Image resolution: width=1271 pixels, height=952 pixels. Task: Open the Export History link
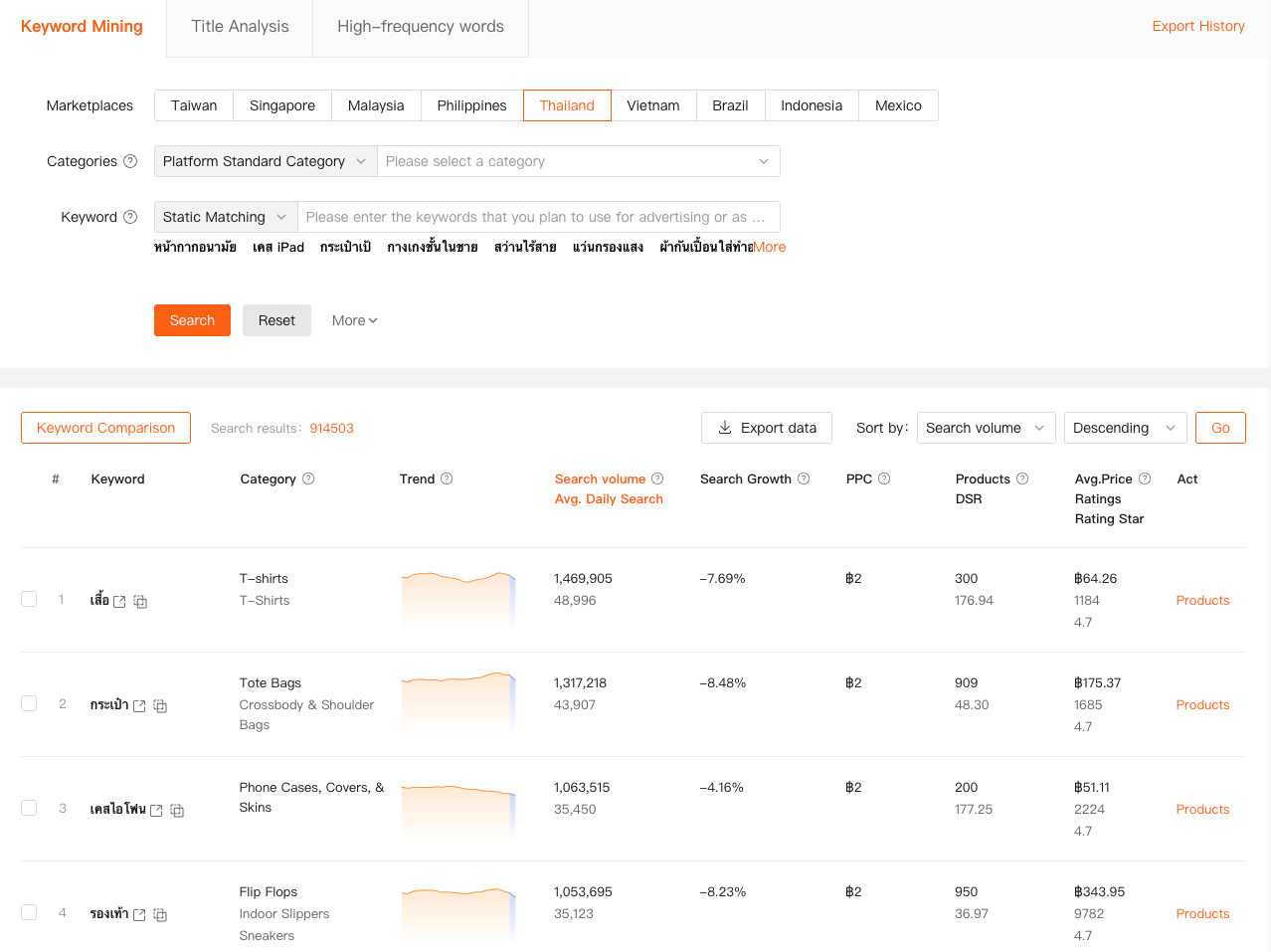point(1198,26)
